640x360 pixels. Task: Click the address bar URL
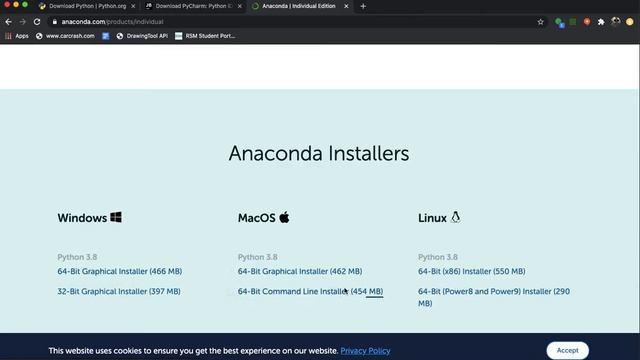click(x=112, y=22)
